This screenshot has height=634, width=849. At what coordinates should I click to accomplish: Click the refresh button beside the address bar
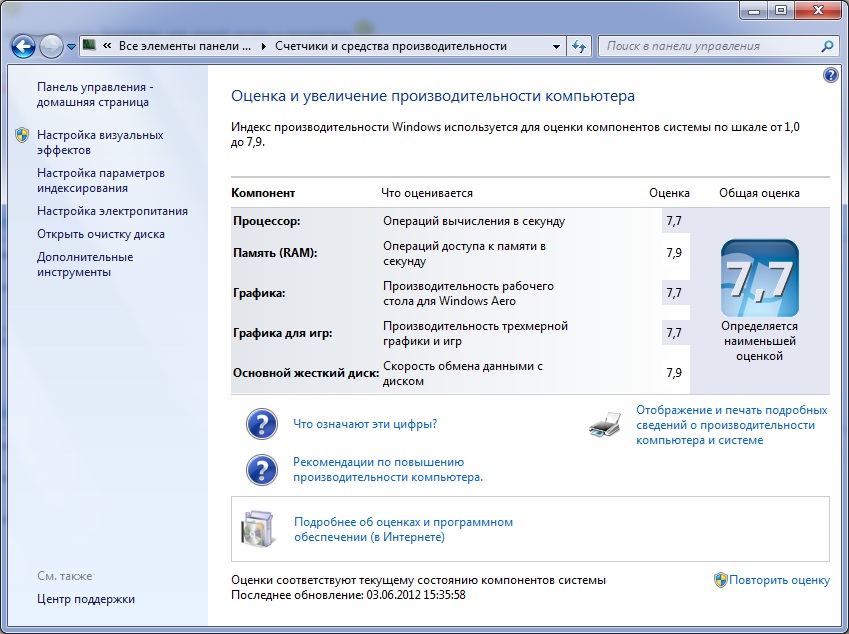[580, 46]
